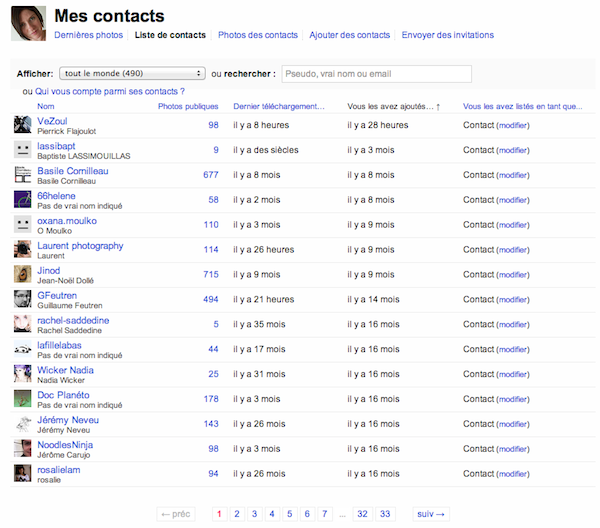Open Photos des contacts tab
Image resolution: width=600 pixels, height=528 pixels.
tap(258, 35)
